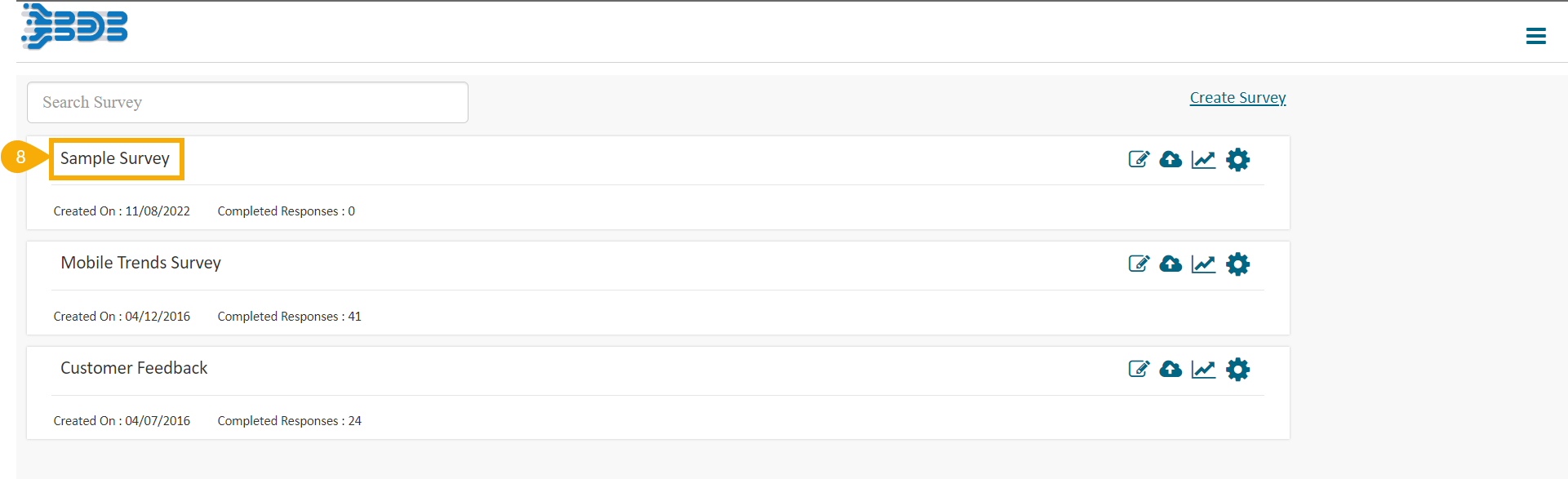
Task: Click the Create Survey link
Action: (1237, 98)
